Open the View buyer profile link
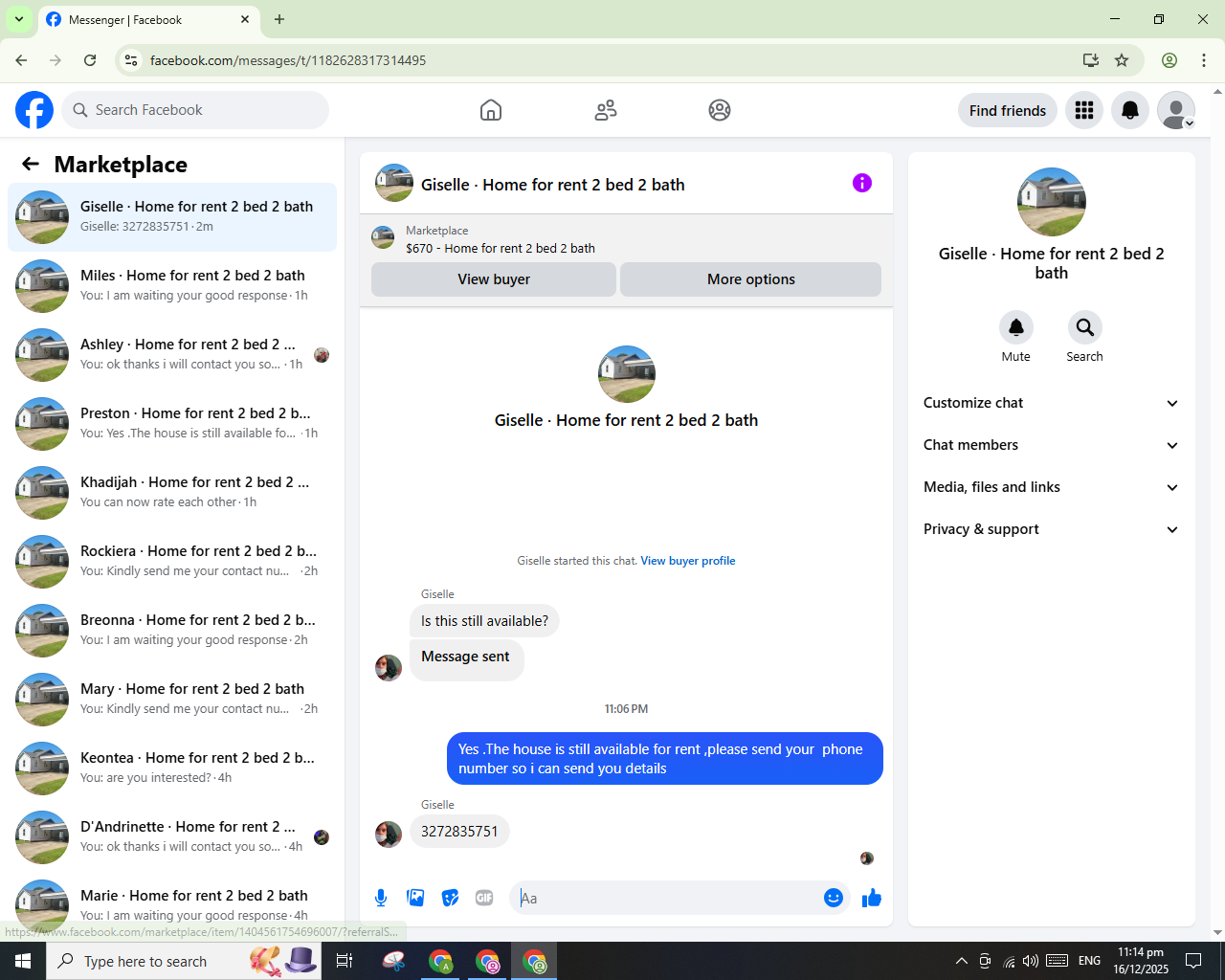 point(688,561)
